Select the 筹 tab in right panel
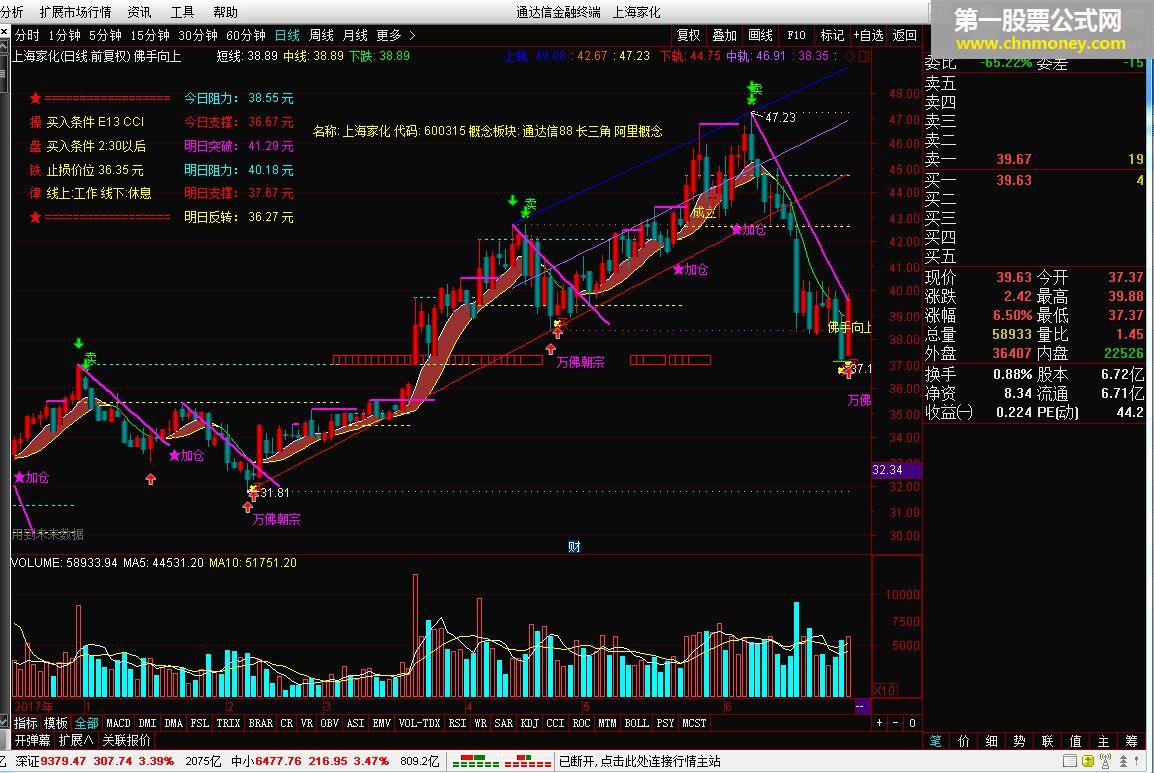Image resolution: width=1154 pixels, height=773 pixels. pyautogui.click(x=1131, y=741)
